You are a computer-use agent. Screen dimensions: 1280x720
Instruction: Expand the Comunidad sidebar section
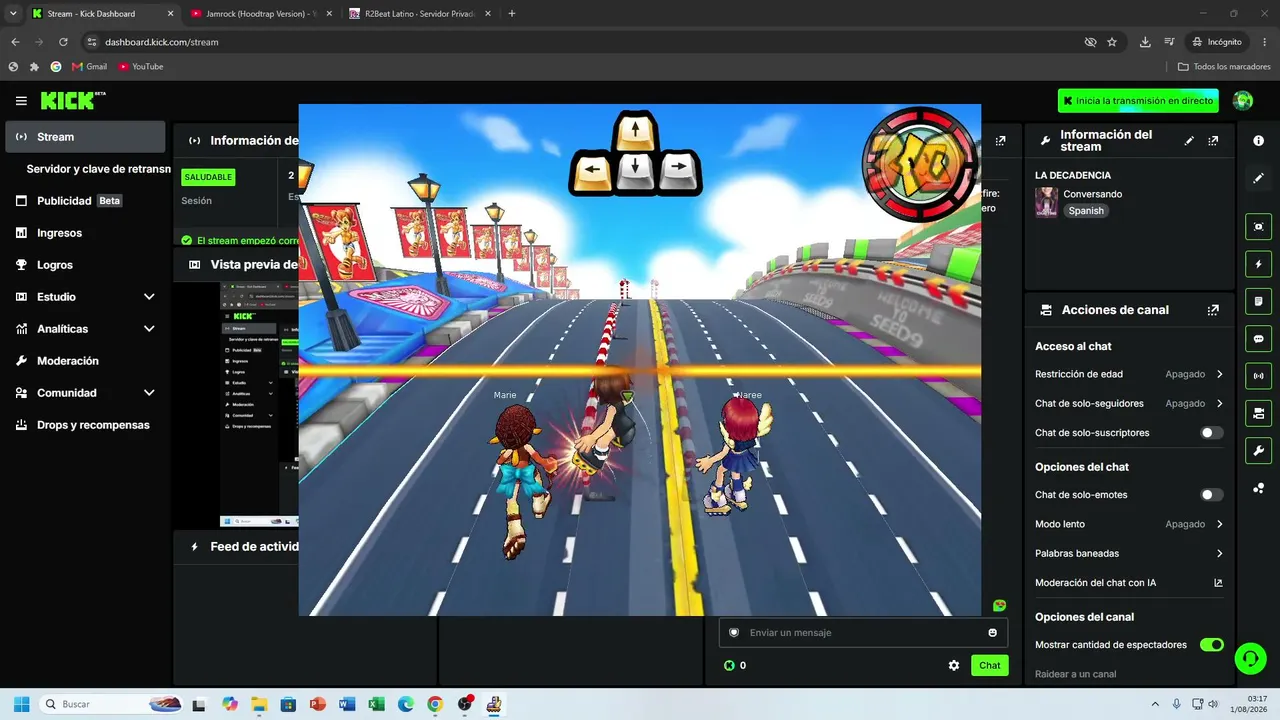(85, 393)
